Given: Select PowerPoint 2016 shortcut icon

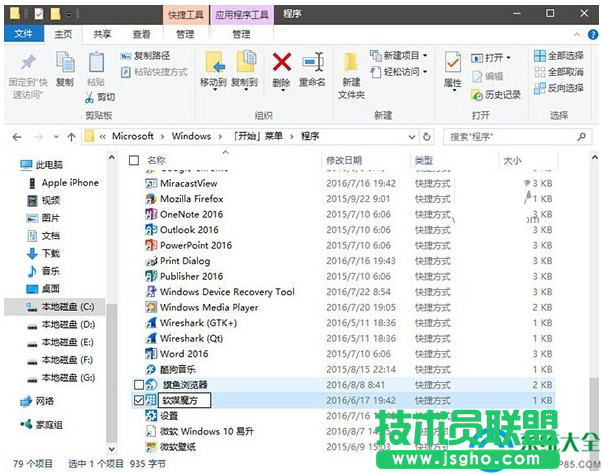Looking at the screenshot, I should click(x=150, y=245).
